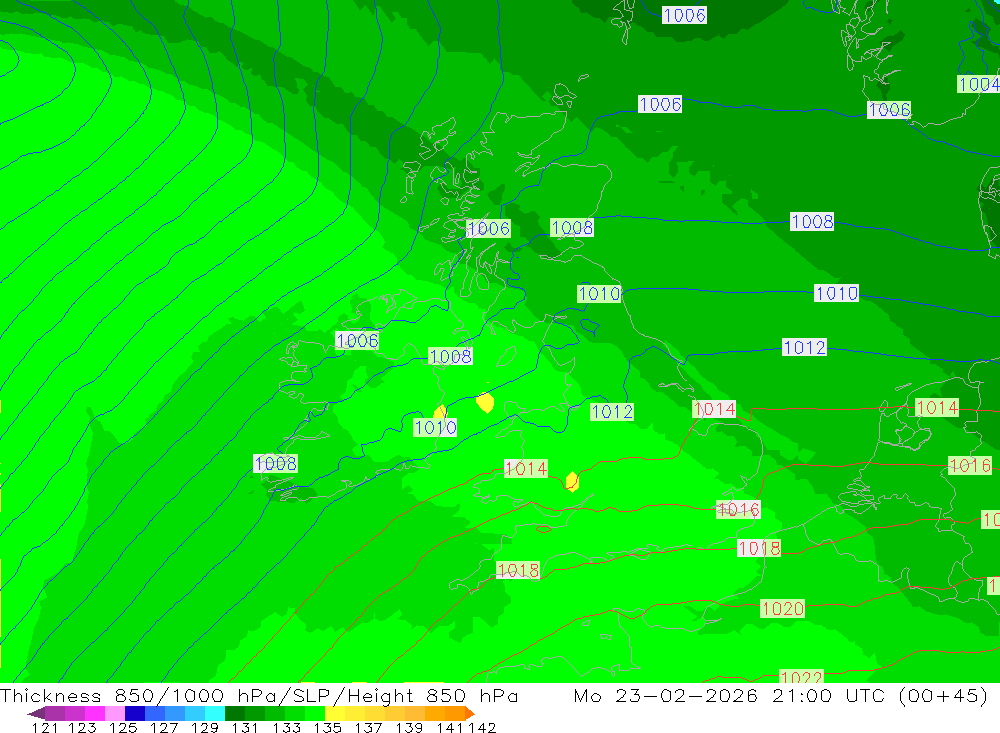Click the 'Thickness 850/1000 hPa/SLP/Height 850 hPa' title
Image resolution: width=1000 pixels, height=733 pixels.
(x=259, y=695)
